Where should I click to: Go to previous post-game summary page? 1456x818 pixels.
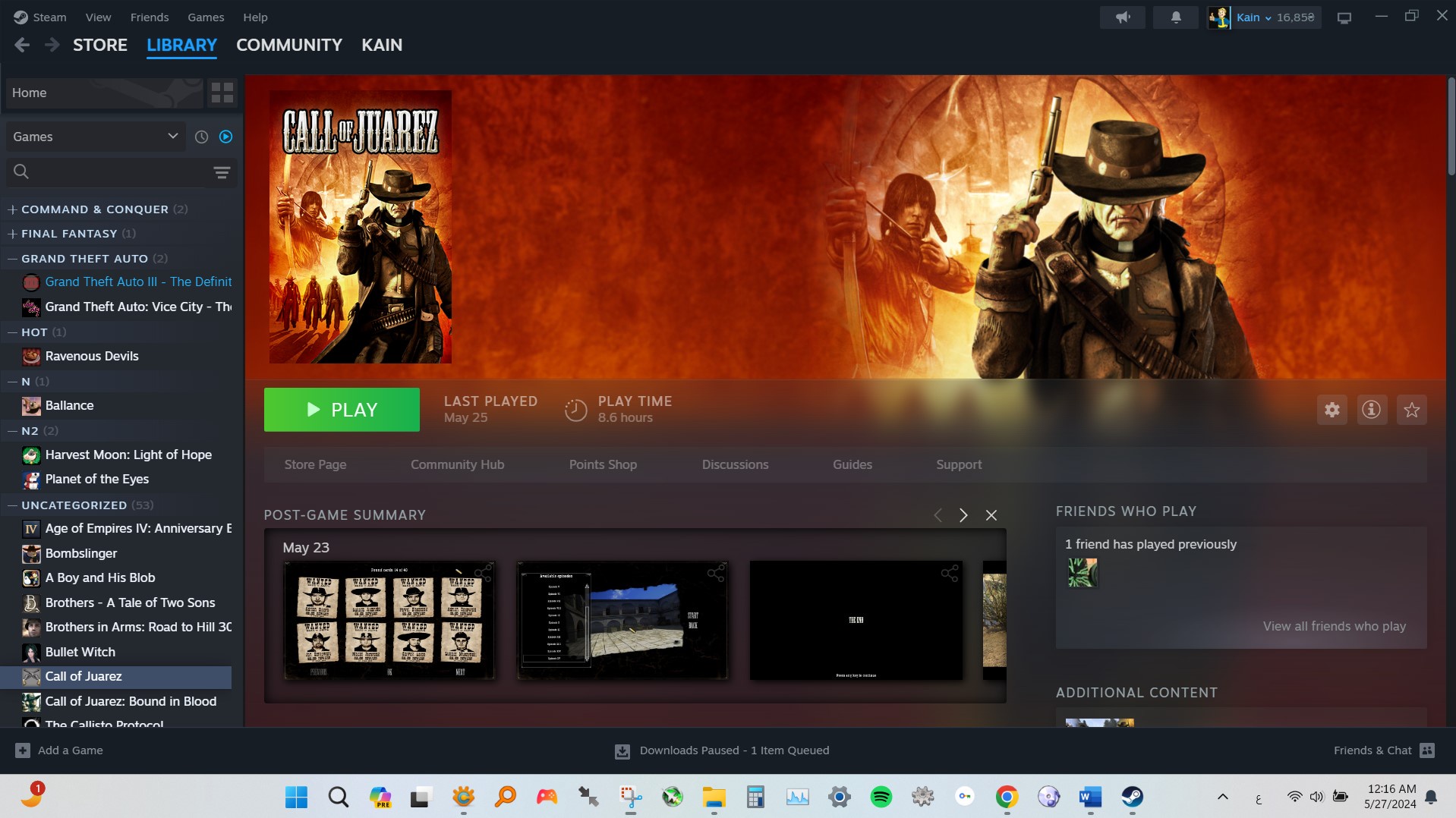938,515
